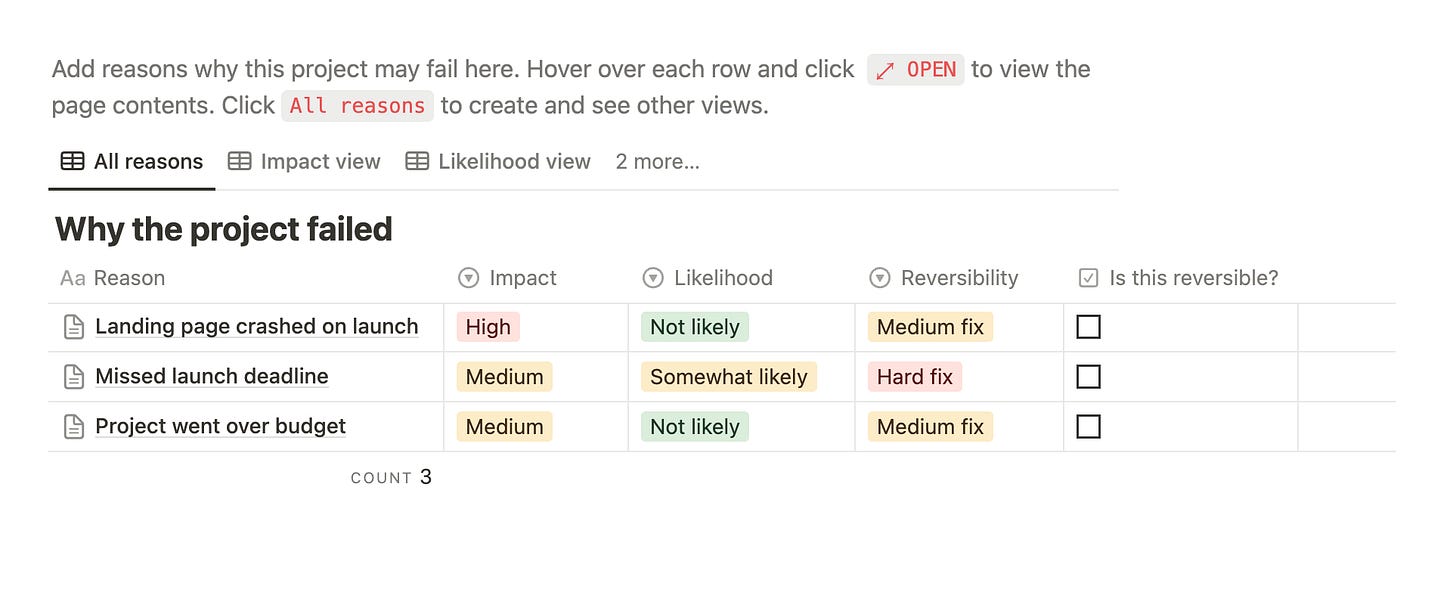Click the page icon for Missed launch deadline
The height and width of the screenshot is (593, 1456).
pos(72,376)
